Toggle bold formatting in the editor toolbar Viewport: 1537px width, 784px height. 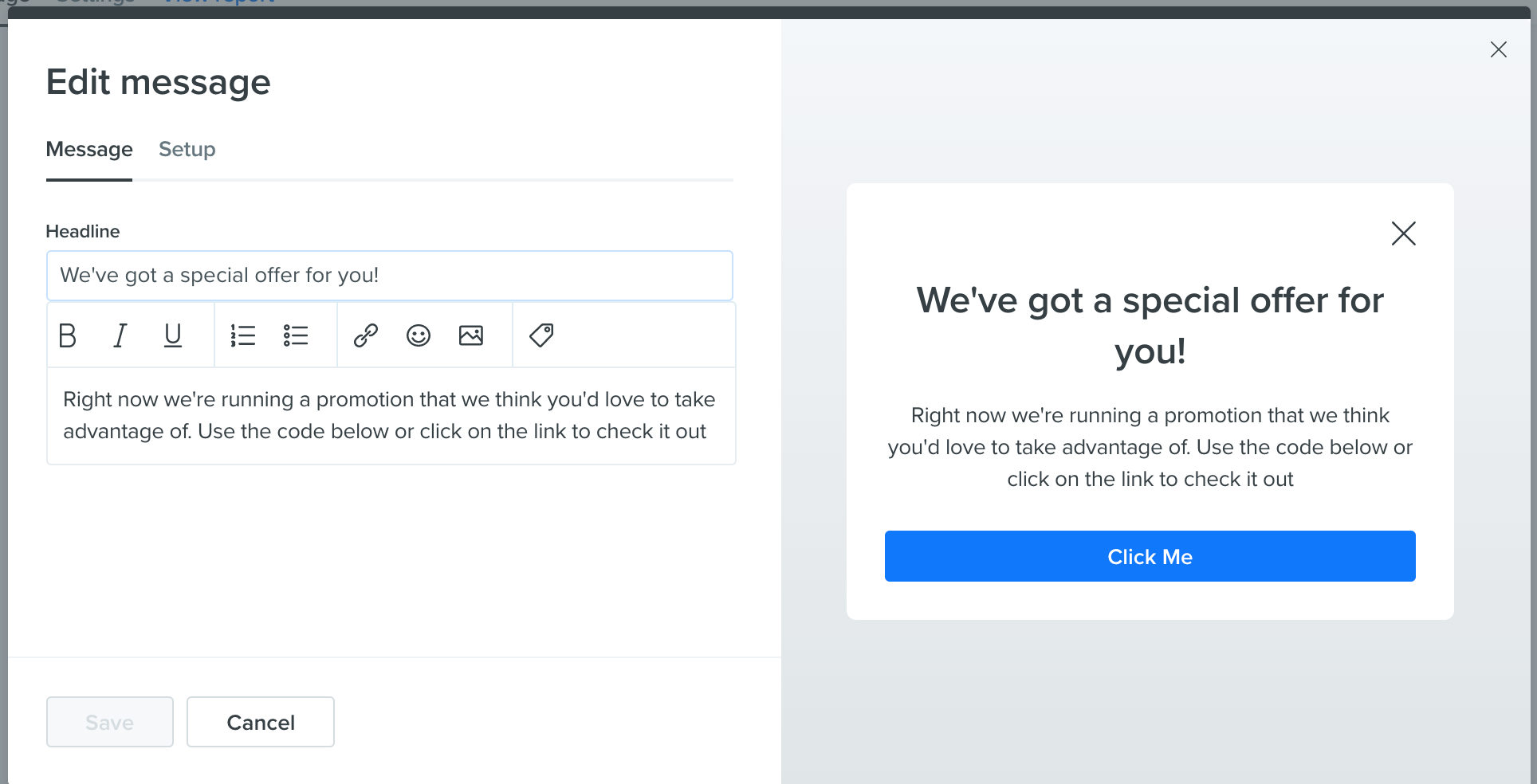[68, 335]
